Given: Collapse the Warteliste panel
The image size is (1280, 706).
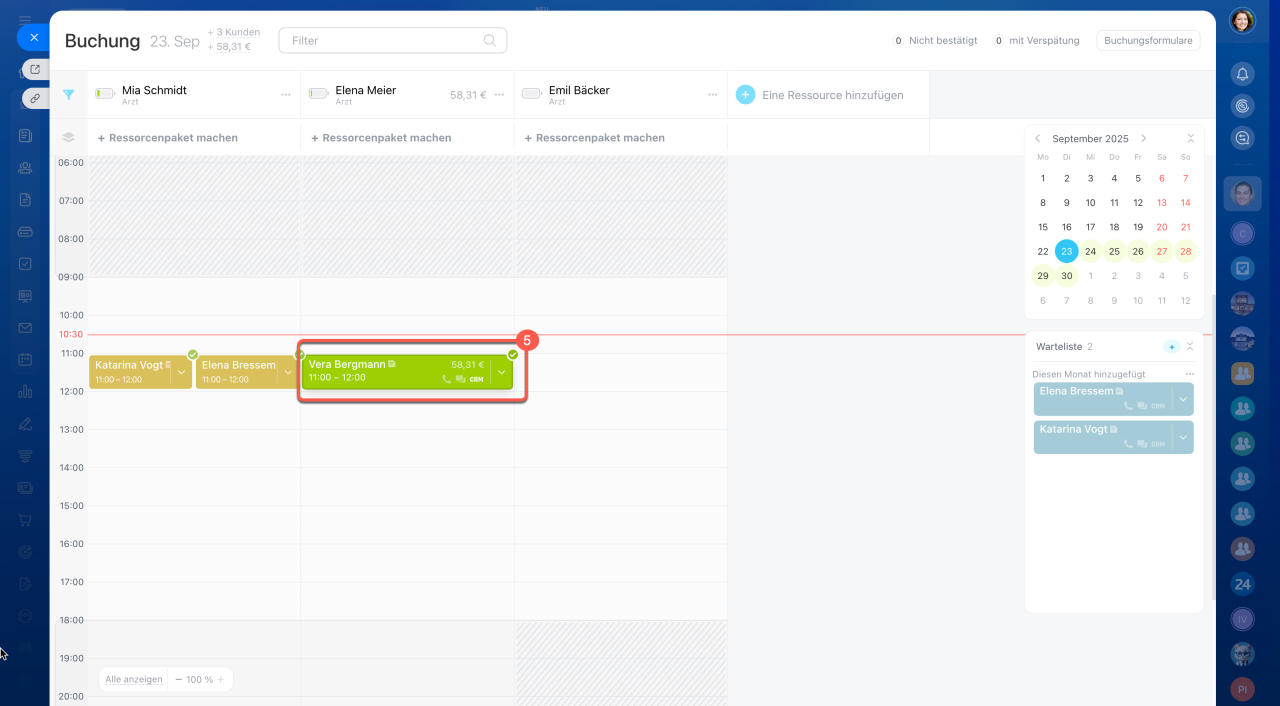Looking at the screenshot, I should 1190,346.
